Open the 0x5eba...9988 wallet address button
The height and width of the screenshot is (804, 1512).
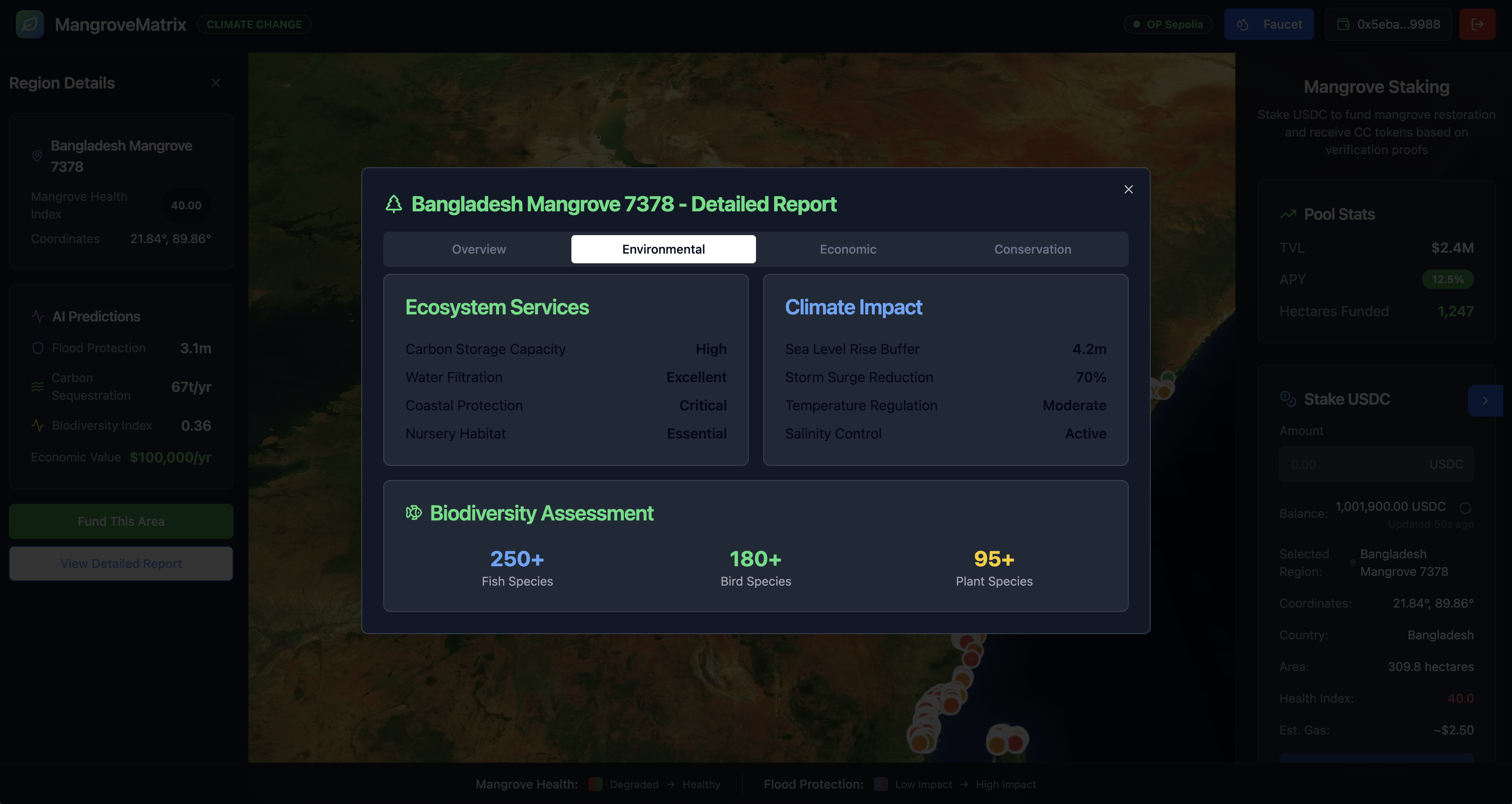tap(1388, 24)
